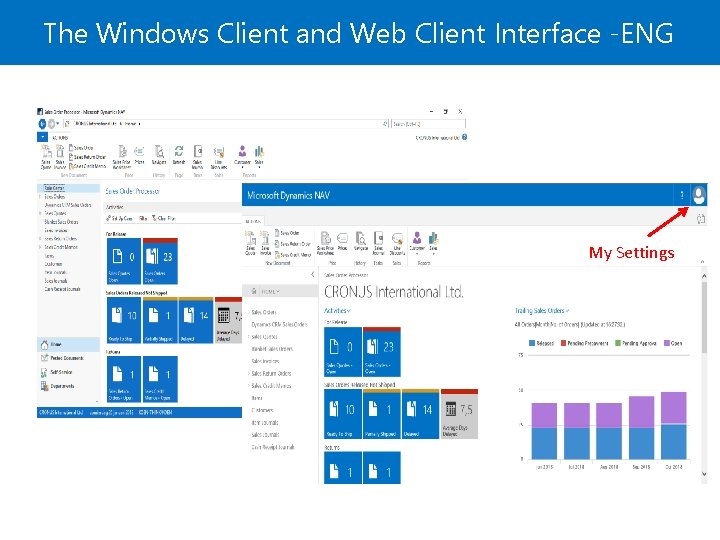Expand Trailing Sales Orders dropdown in Web Client

click(542, 311)
